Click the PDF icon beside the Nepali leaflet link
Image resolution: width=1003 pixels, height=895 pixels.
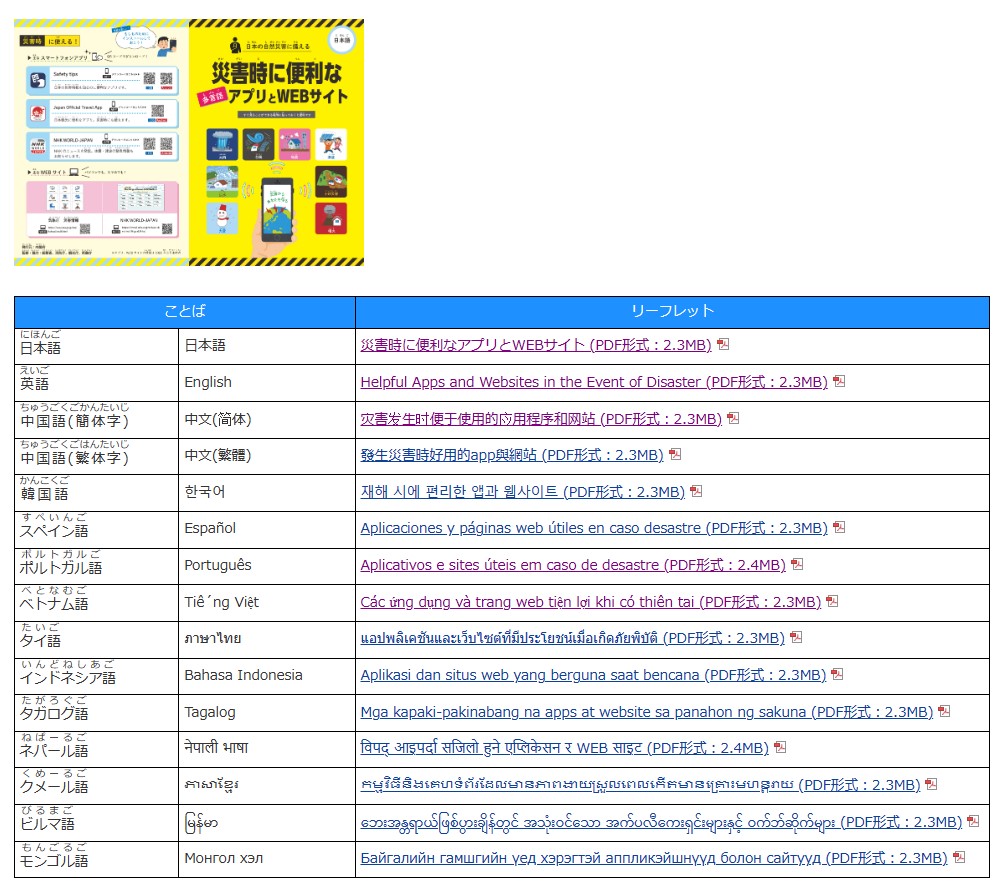pyautogui.click(x=780, y=747)
